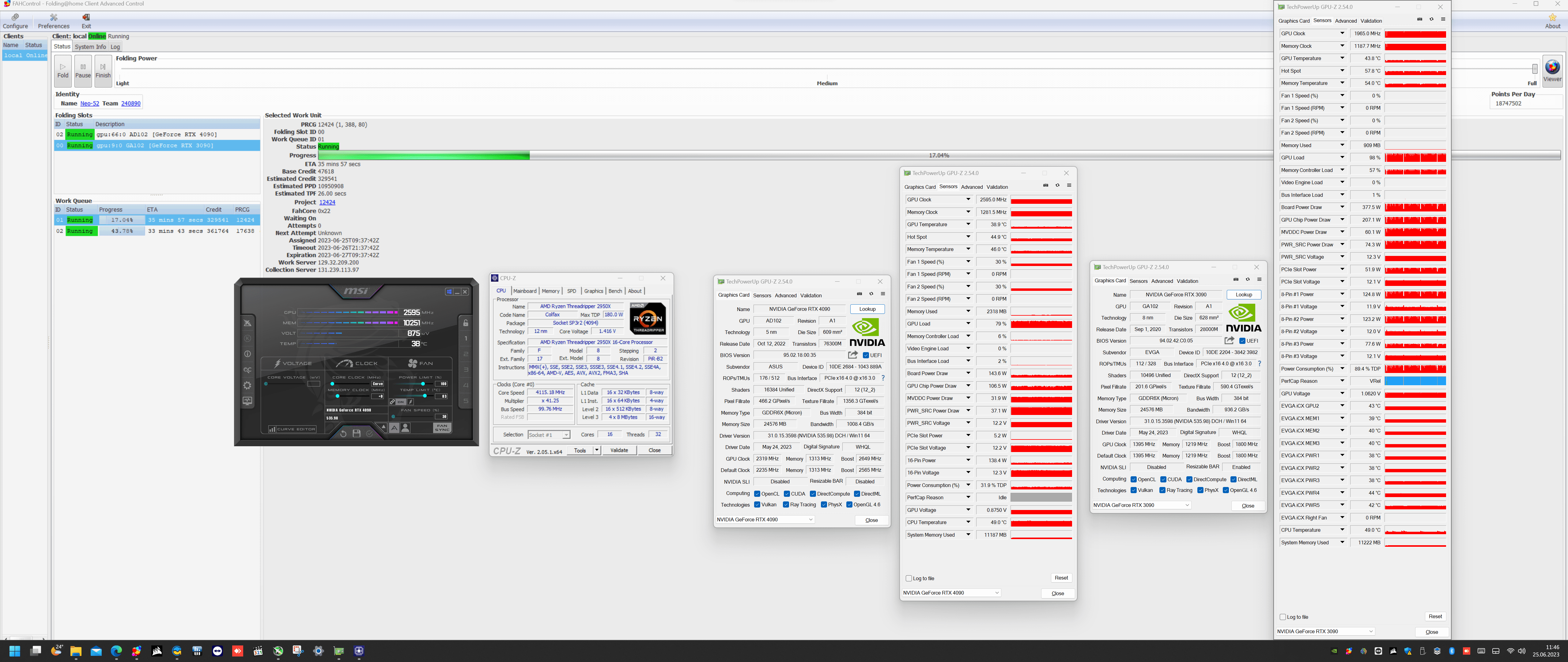Click screenshot camera icon in RTX 4090 GPU-Z card window
This screenshot has width=1568, height=662.
860,294
